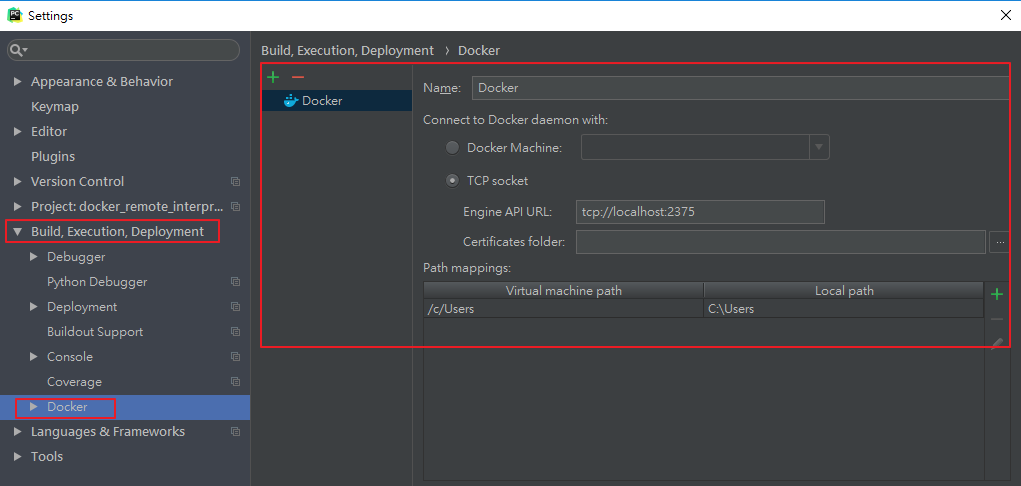This screenshot has height=486, width=1021.
Task: Click the Engine API URL field
Action: (x=701, y=212)
